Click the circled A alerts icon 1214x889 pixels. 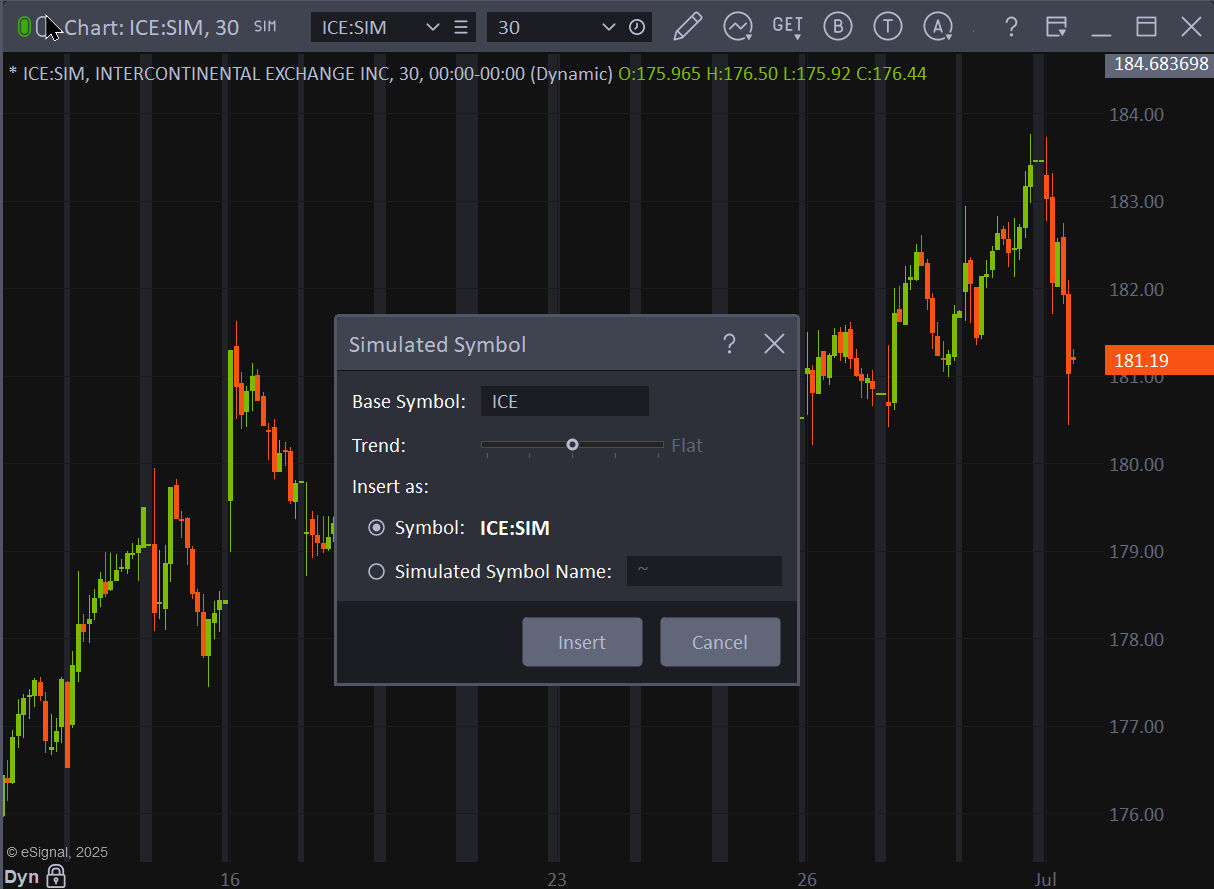(x=938, y=27)
